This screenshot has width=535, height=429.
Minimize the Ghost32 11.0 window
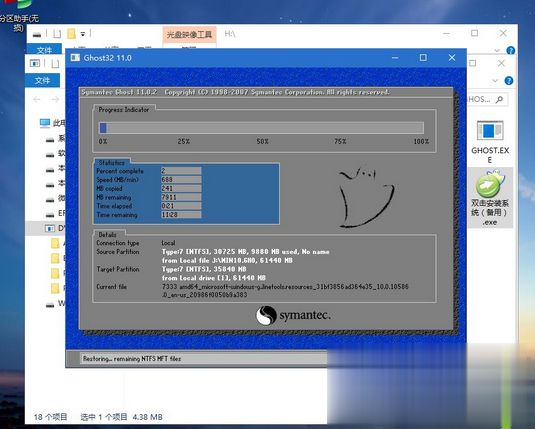pyautogui.click(x=395, y=58)
